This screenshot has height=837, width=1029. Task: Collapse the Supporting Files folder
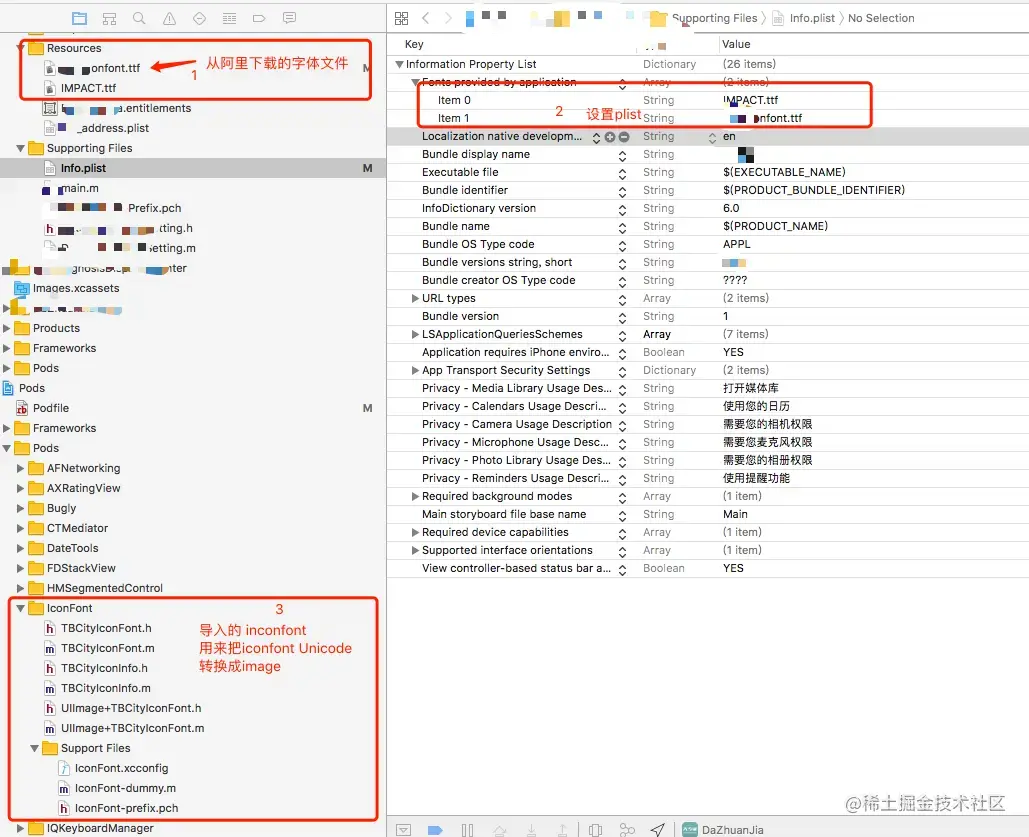(20, 148)
